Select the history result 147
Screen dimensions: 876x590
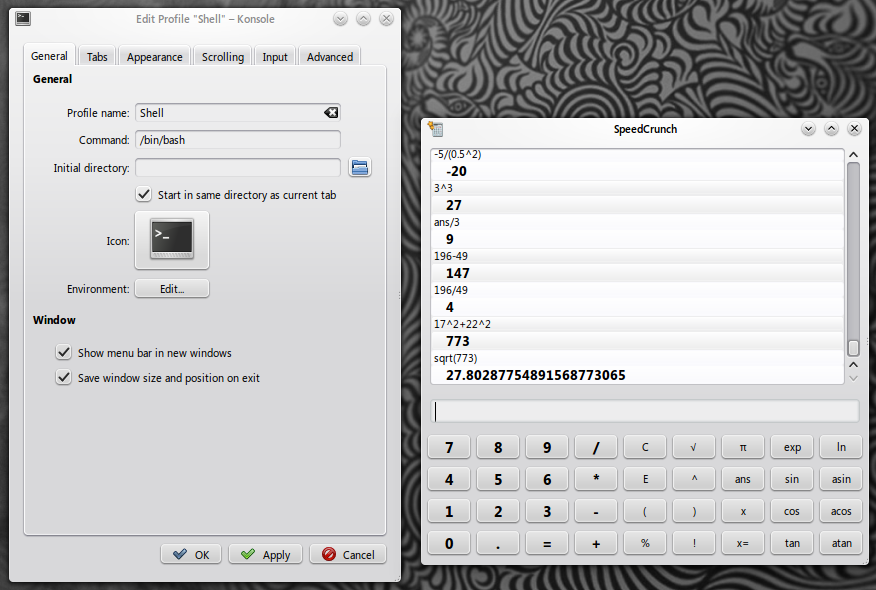[x=458, y=273]
